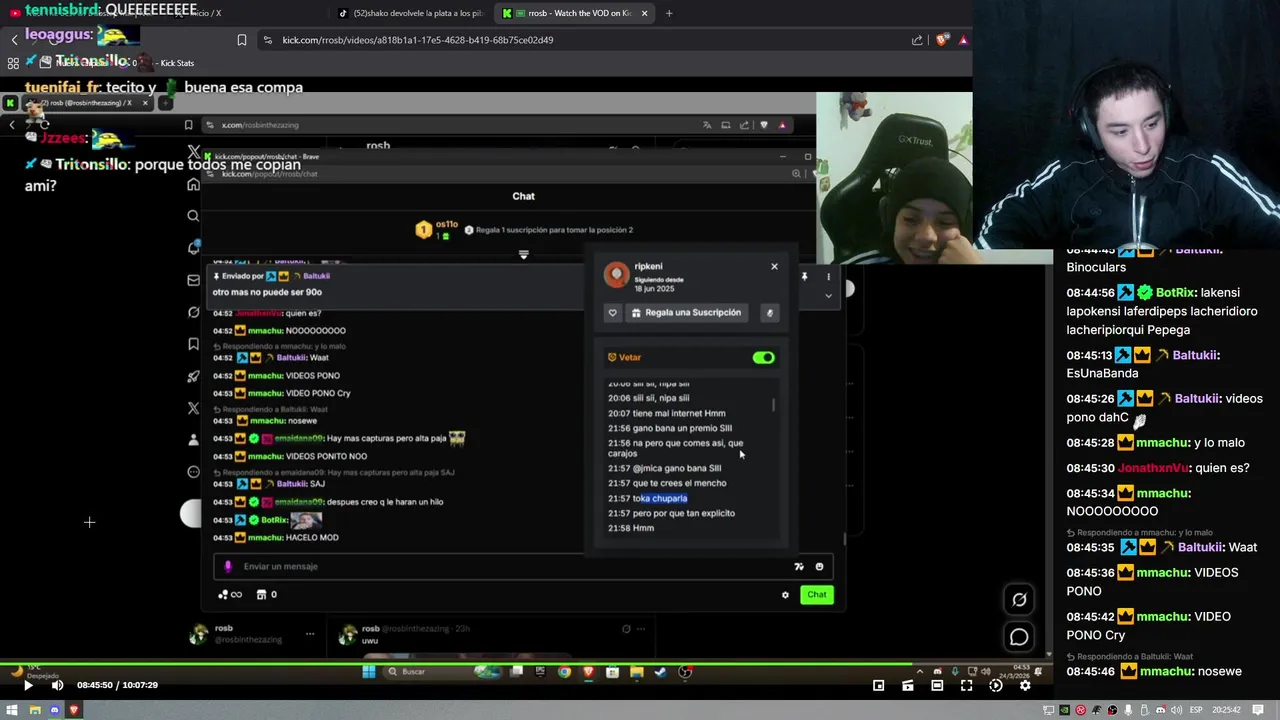Close the ripkeni user card

point(774,266)
